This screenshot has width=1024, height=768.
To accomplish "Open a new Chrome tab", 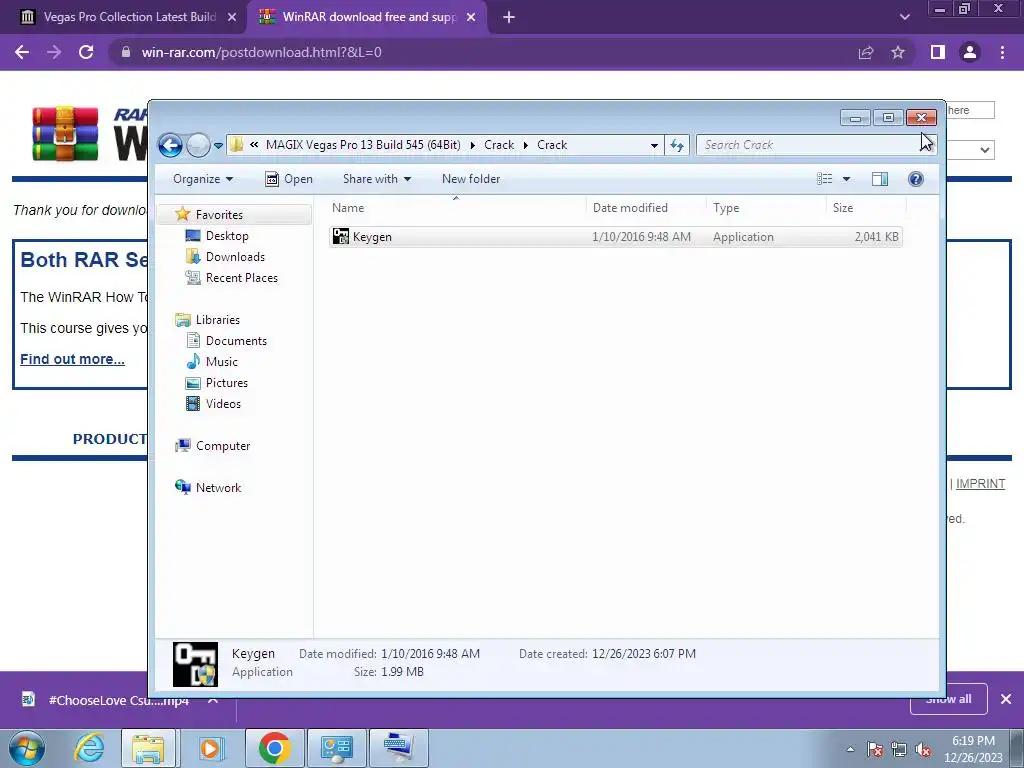I will (509, 18).
